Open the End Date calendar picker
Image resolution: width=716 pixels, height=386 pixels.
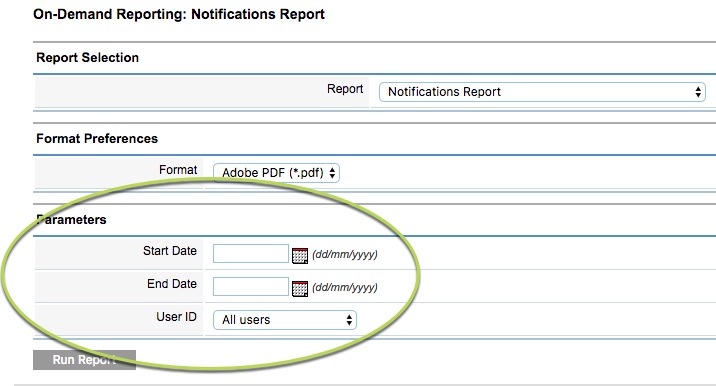click(x=300, y=288)
